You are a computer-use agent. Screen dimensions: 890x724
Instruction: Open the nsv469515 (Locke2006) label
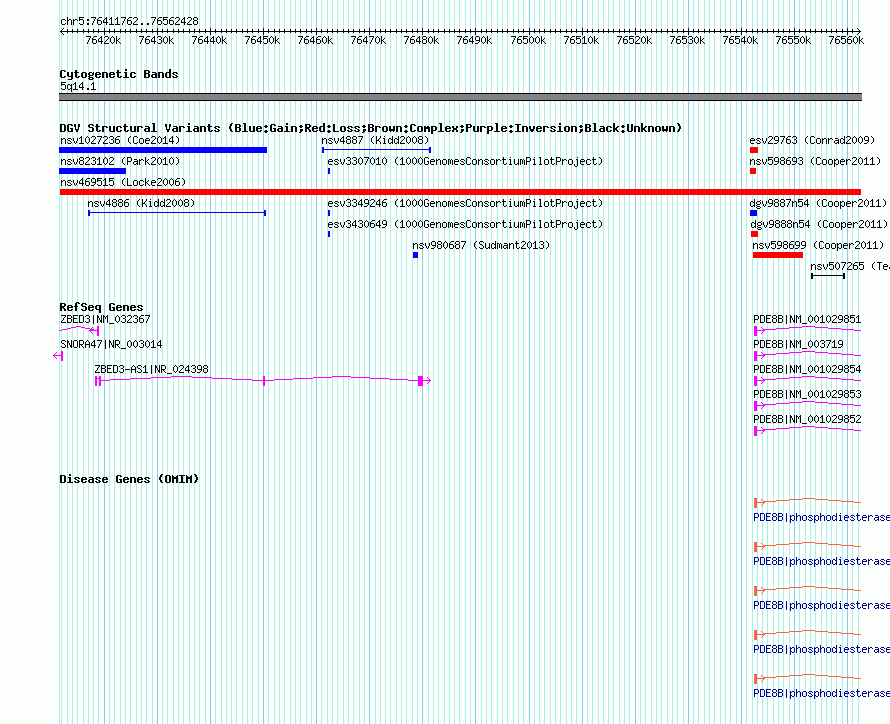pyautogui.click(x=123, y=182)
